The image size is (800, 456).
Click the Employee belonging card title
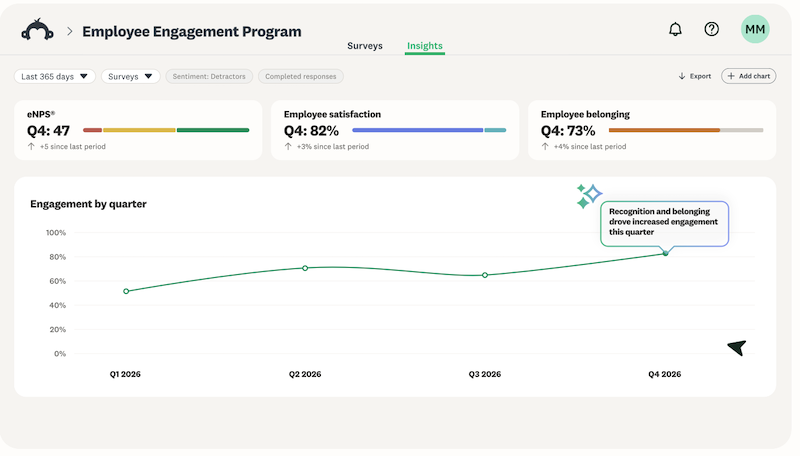585,114
